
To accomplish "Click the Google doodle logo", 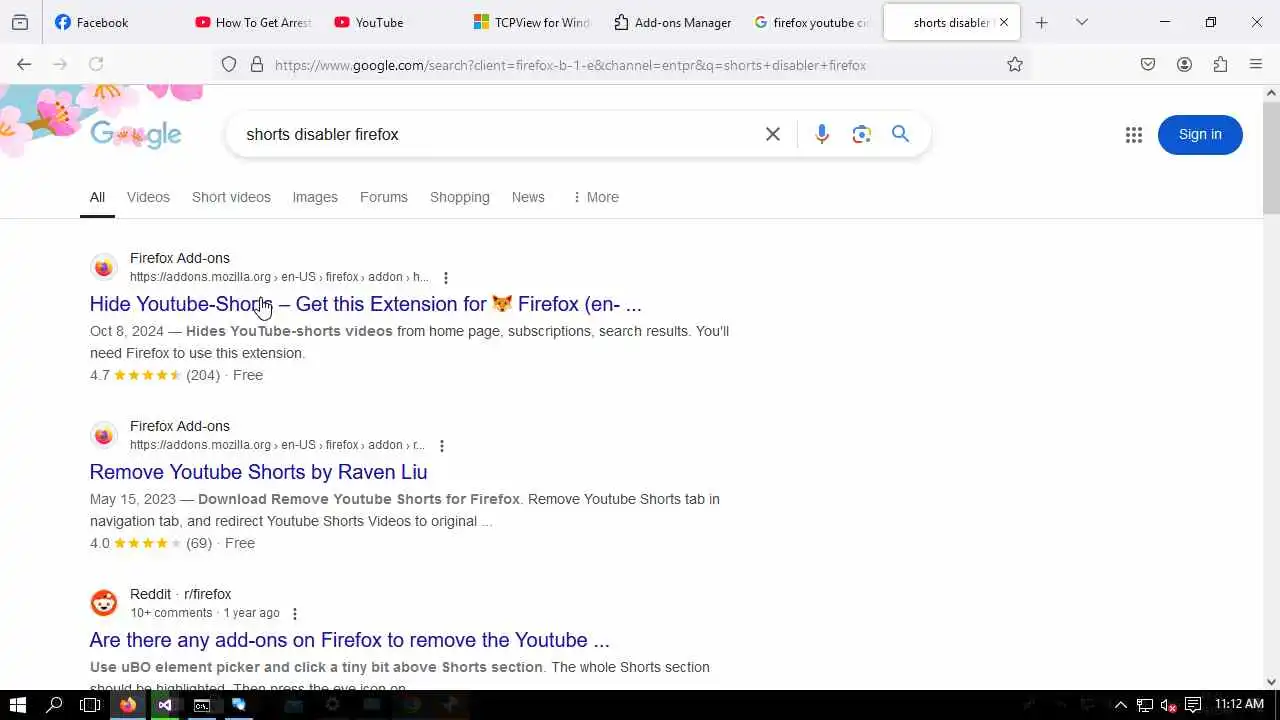I will coord(136,135).
